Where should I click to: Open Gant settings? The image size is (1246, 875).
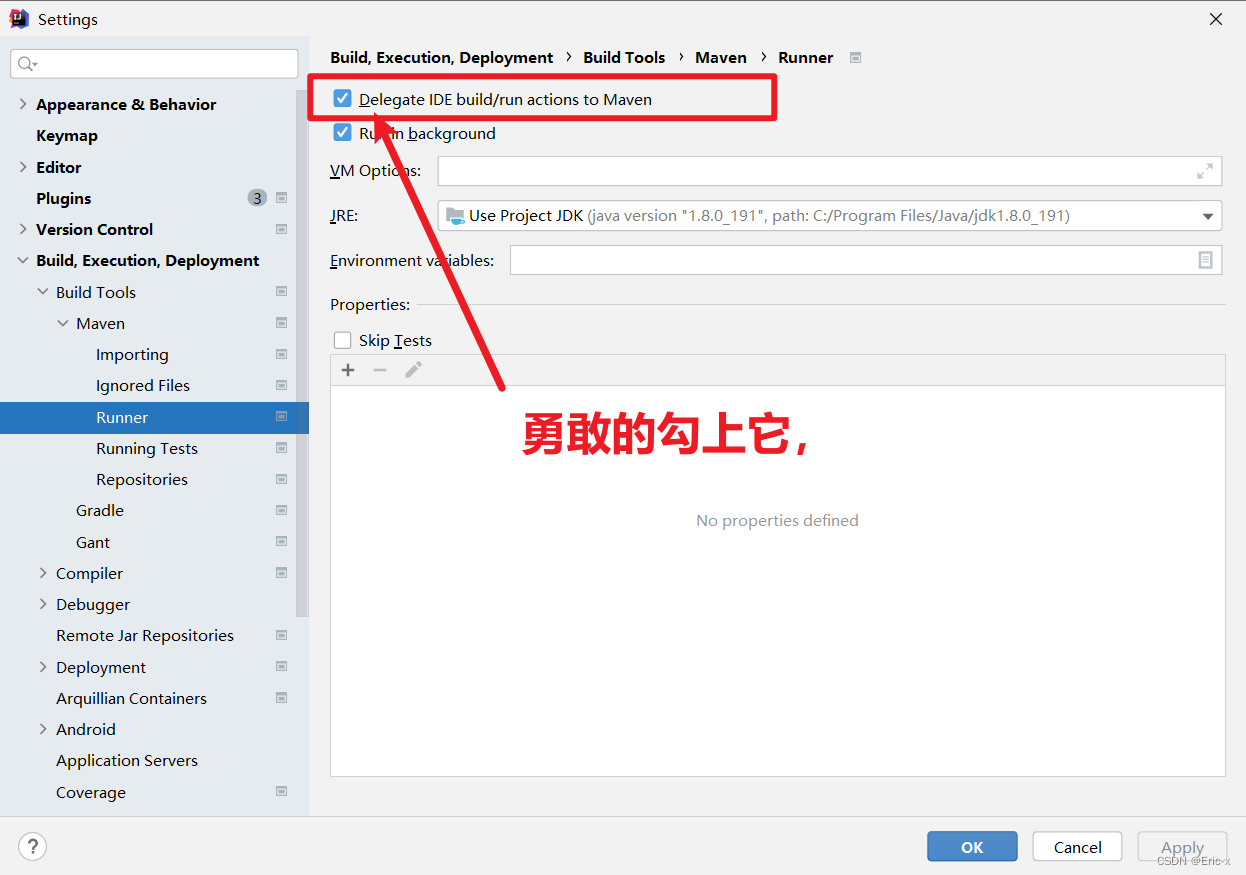pyautogui.click(x=93, y=542)
